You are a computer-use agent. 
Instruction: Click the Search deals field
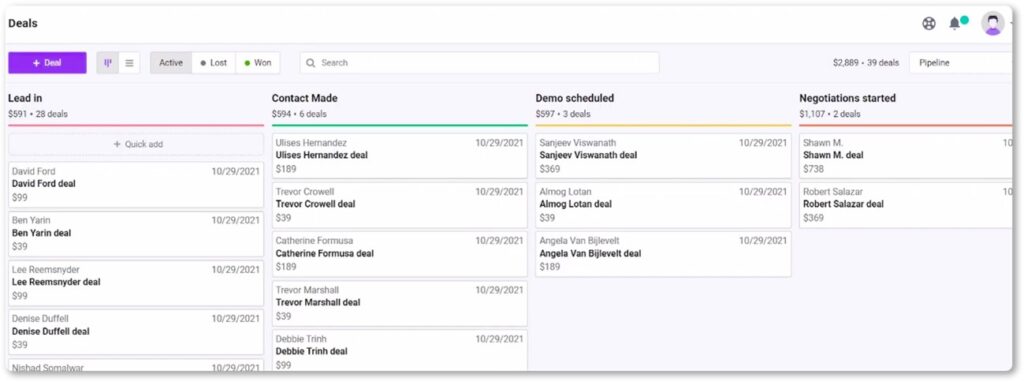(x=479, y=63)
